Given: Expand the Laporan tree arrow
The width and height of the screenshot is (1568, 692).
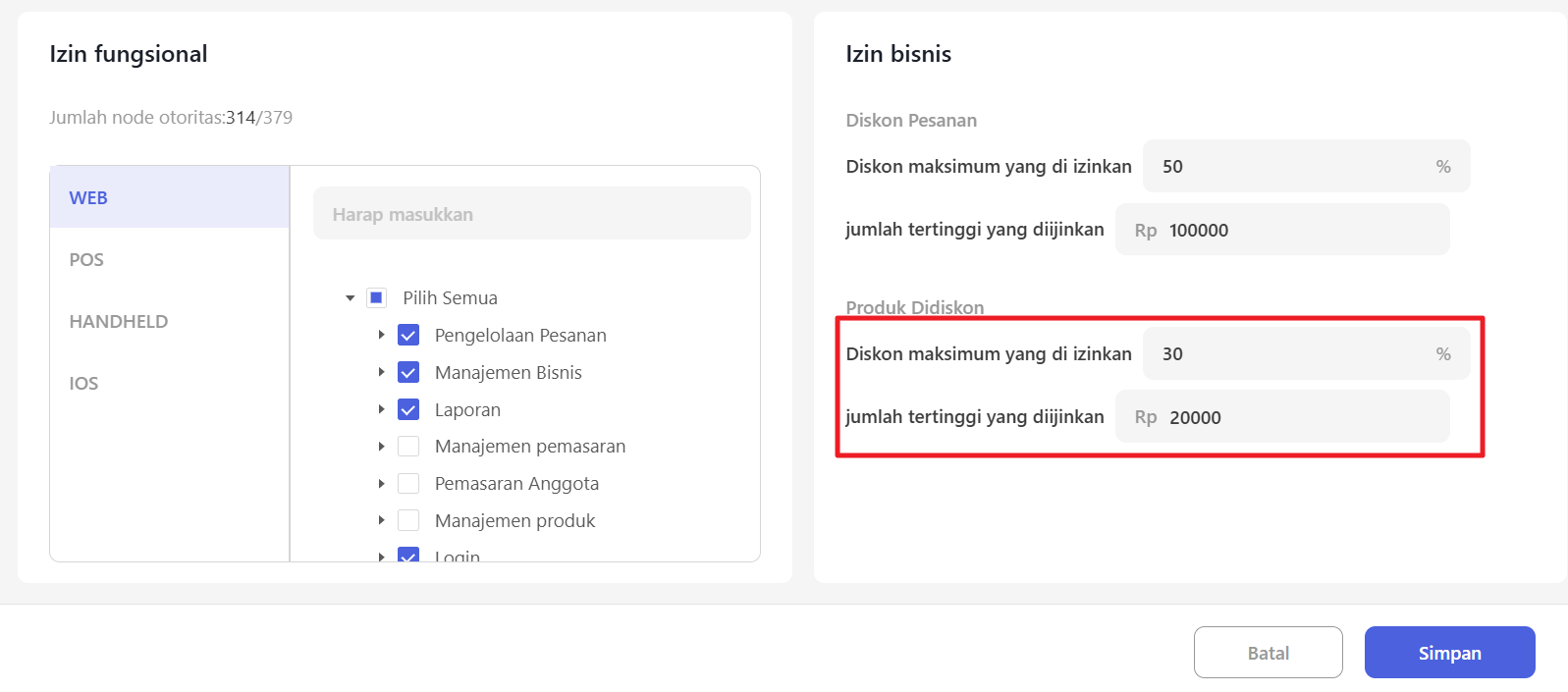Looking at the screenshot, I should pyautogui.click(x=382, y=409).
